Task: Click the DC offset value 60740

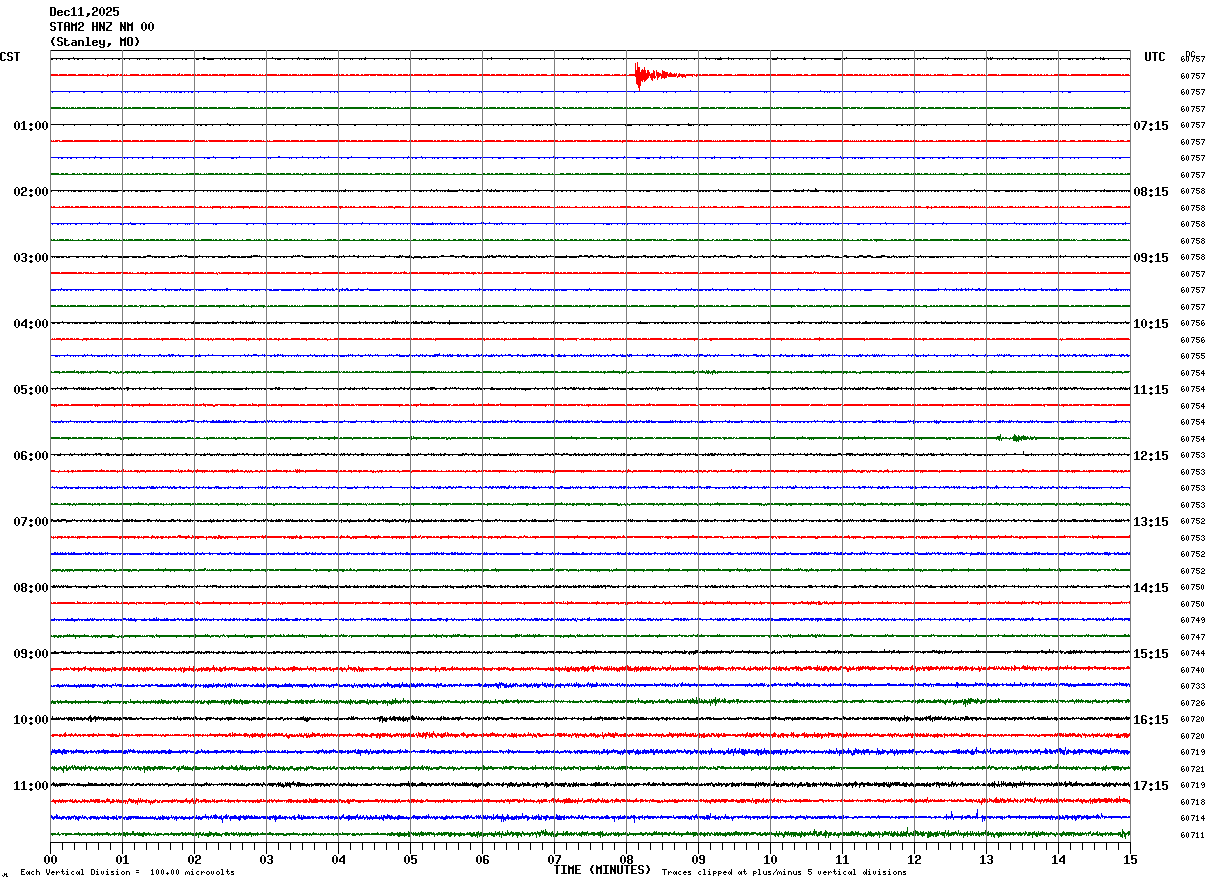Action: tap(1193, 670)
